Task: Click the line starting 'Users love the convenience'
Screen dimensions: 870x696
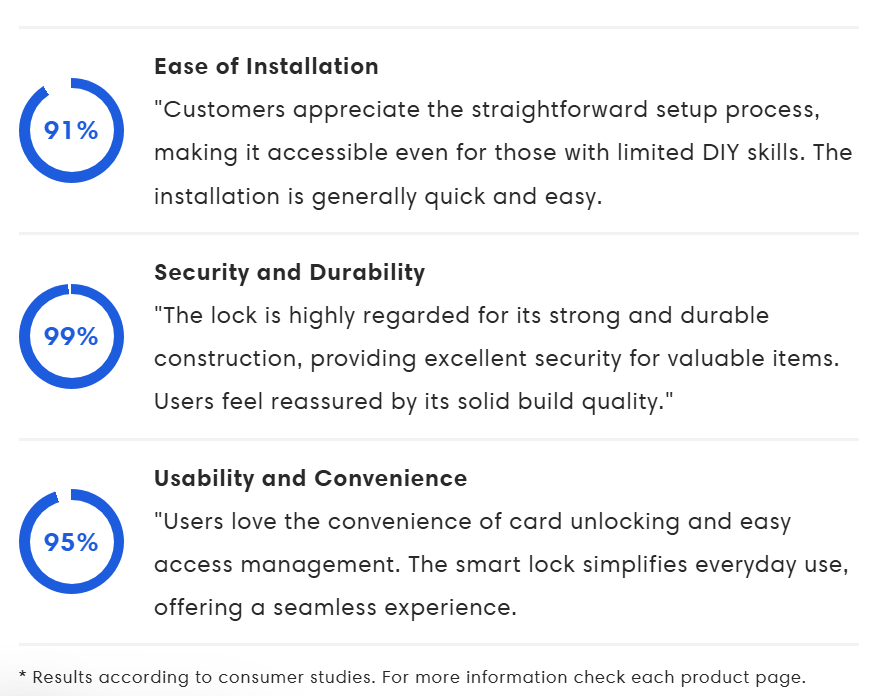Action: point(473,522)
